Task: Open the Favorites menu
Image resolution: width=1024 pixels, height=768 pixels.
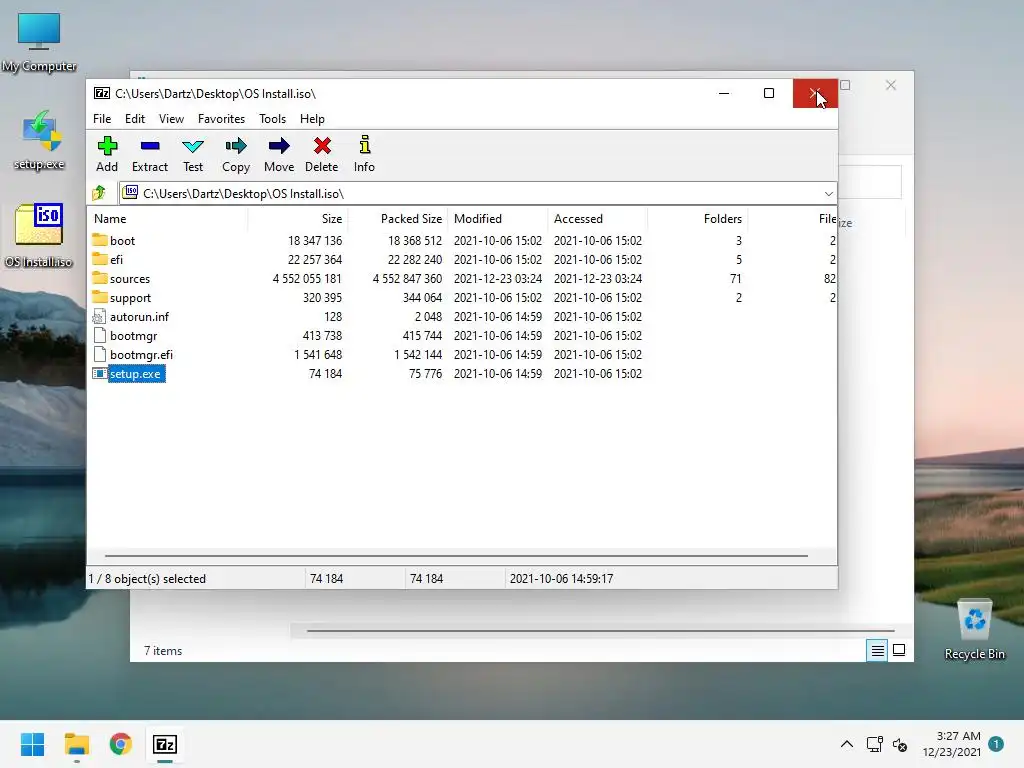Action: click(x=221, y=119)
